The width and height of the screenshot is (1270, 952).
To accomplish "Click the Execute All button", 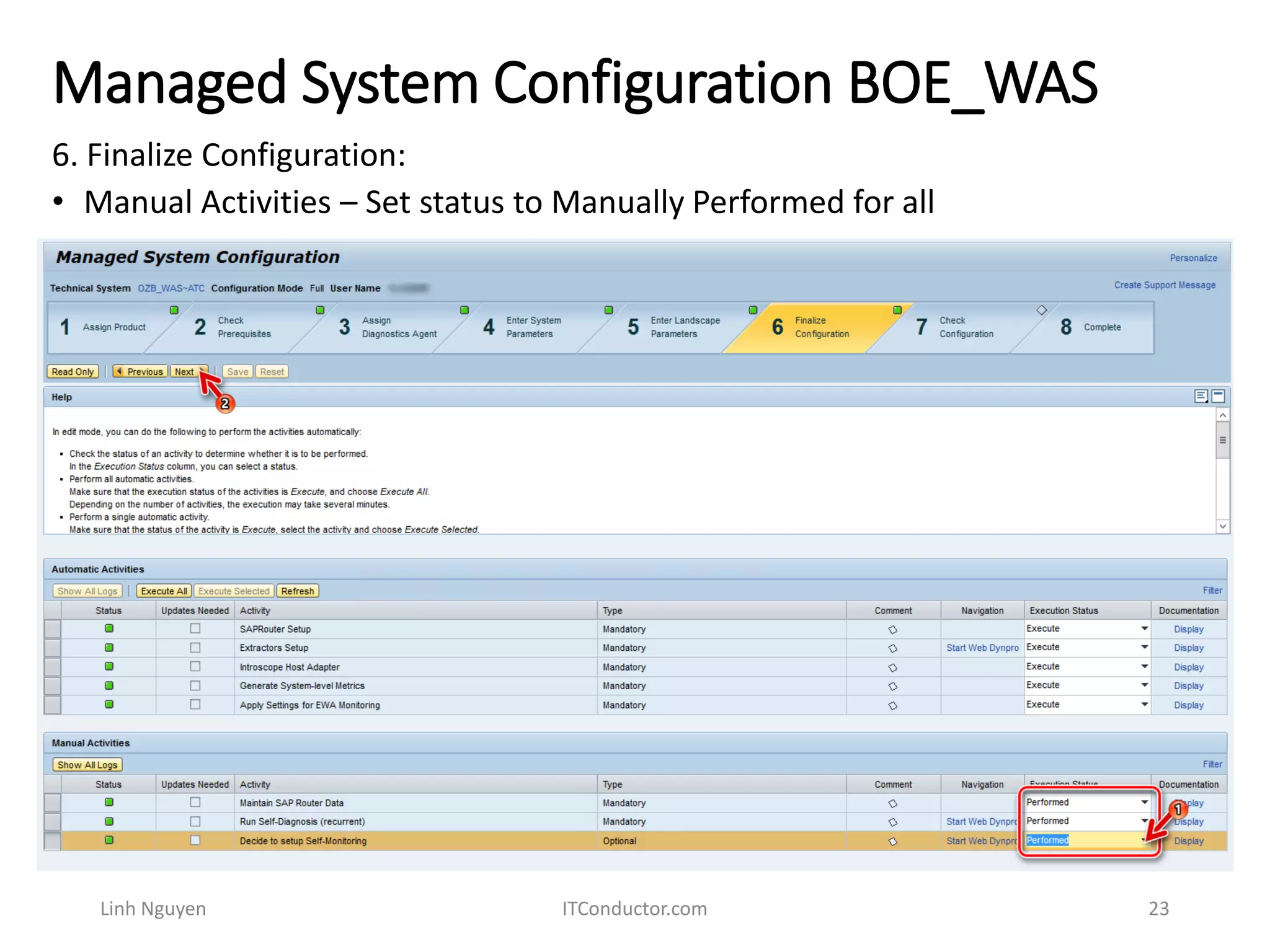I will click(x=164, y=591).
